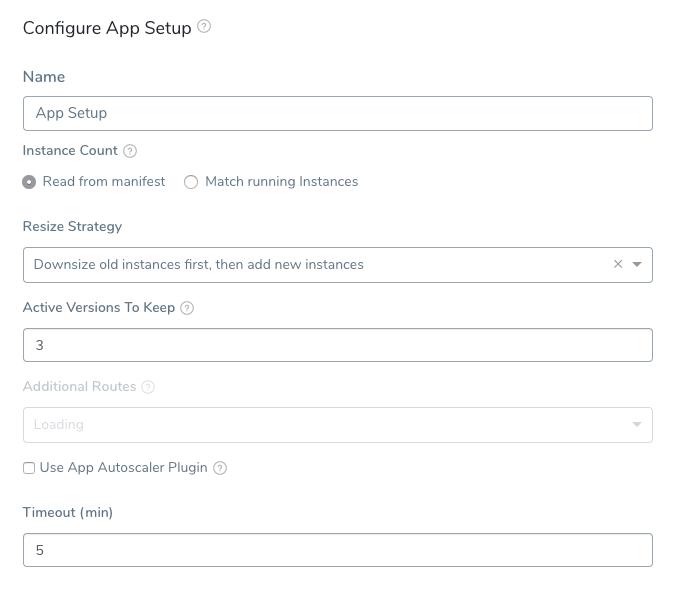Clear the selected Resize Strategy with X
Screen dimensions: 675x601
point(618,264)
